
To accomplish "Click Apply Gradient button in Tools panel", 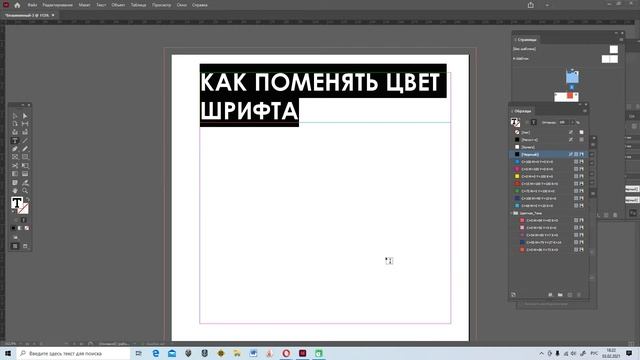I will pos(20,228).
